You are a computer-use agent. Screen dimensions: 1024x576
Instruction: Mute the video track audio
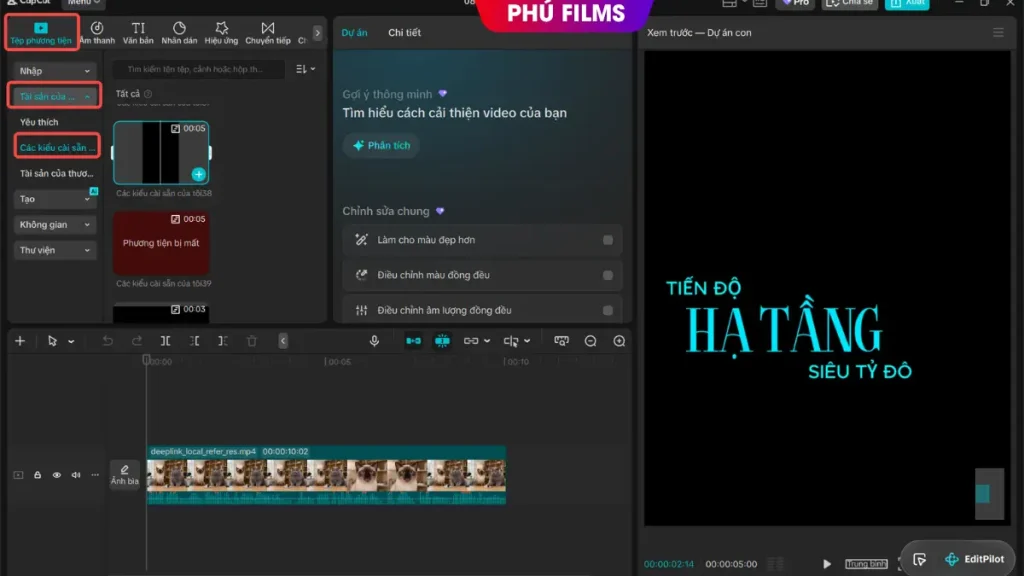pyautogui.click(x=76, y=475)
